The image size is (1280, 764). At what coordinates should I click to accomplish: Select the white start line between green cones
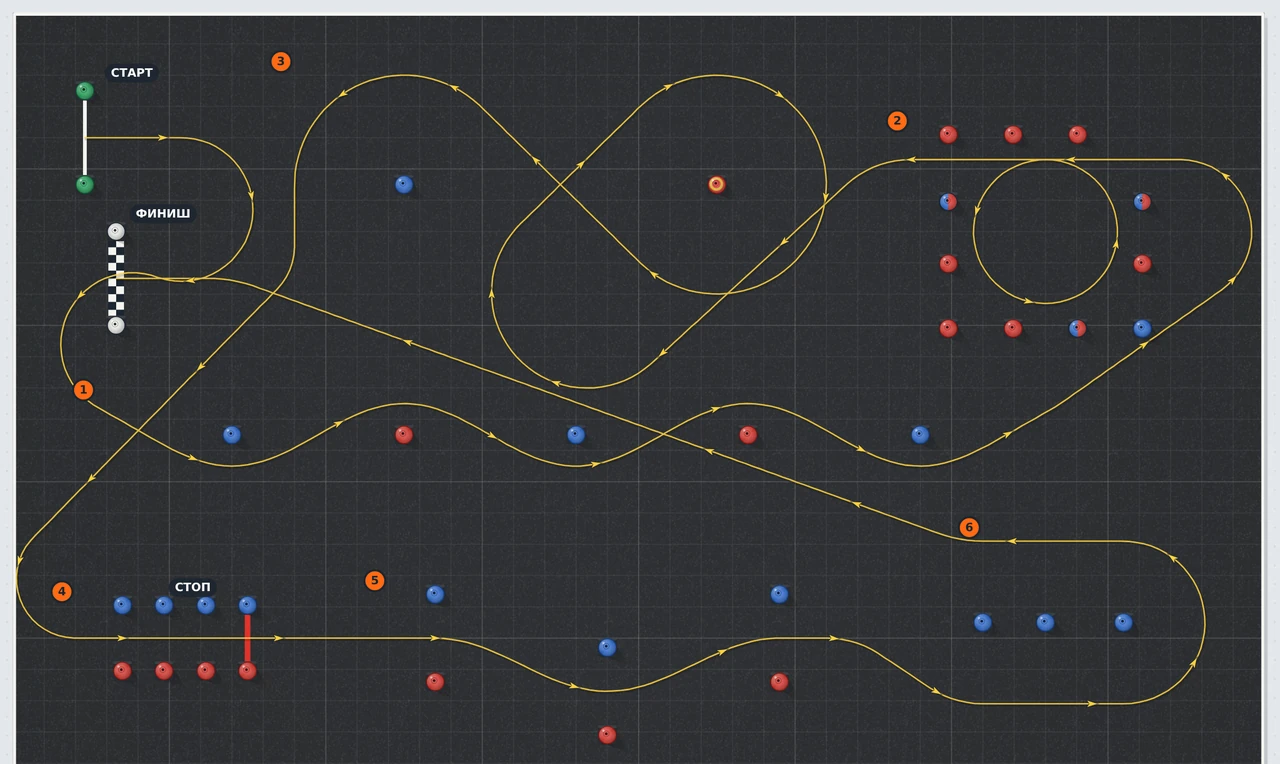85,138
